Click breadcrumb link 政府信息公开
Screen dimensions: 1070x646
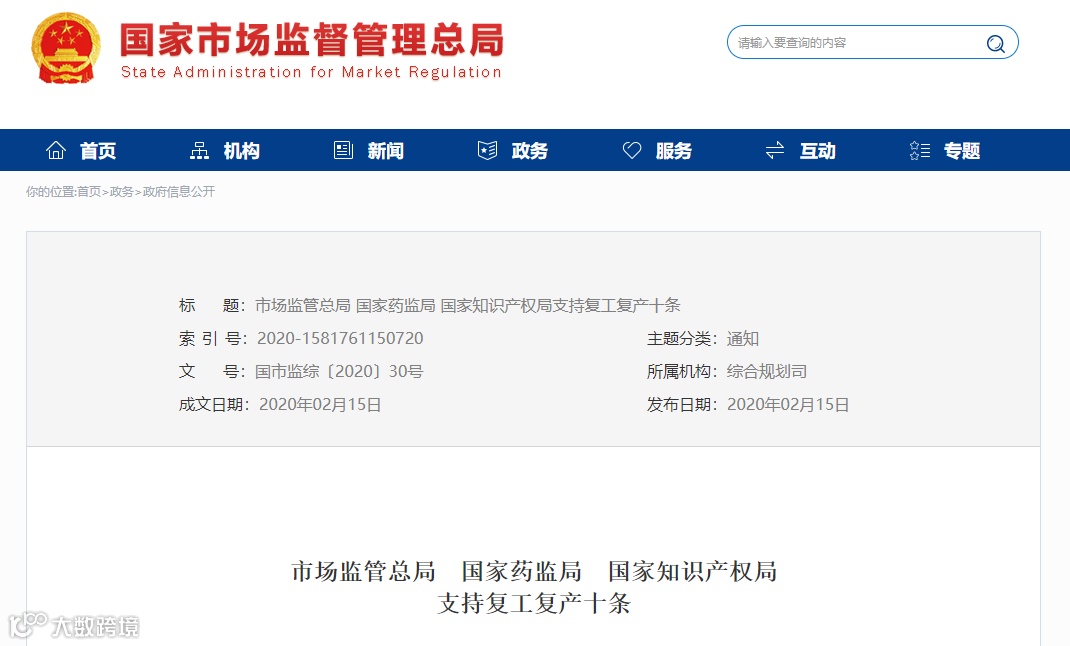179,192
